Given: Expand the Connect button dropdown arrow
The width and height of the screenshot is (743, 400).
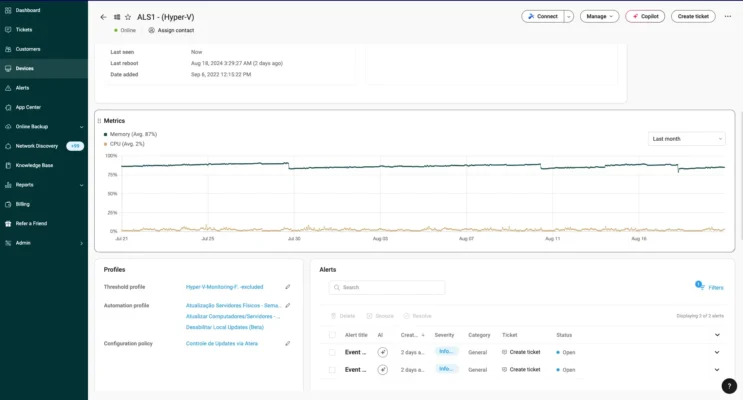Looking at the screenshot, I should [569, 16].
